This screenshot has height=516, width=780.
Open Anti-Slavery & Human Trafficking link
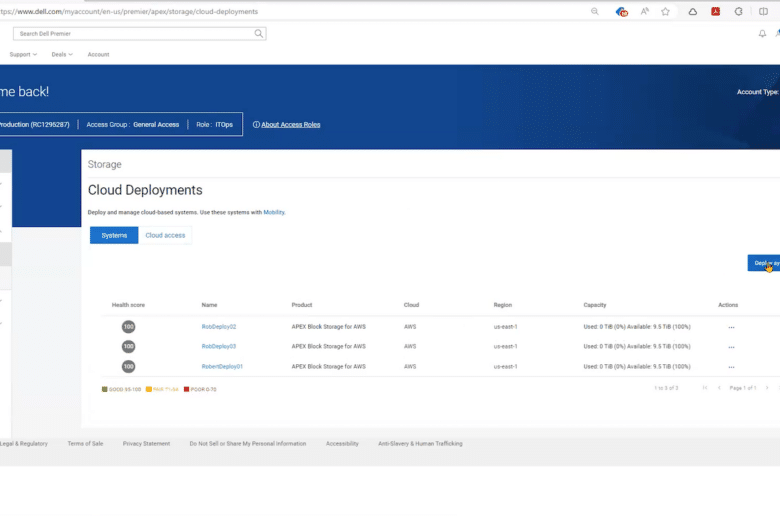[420, 443]
